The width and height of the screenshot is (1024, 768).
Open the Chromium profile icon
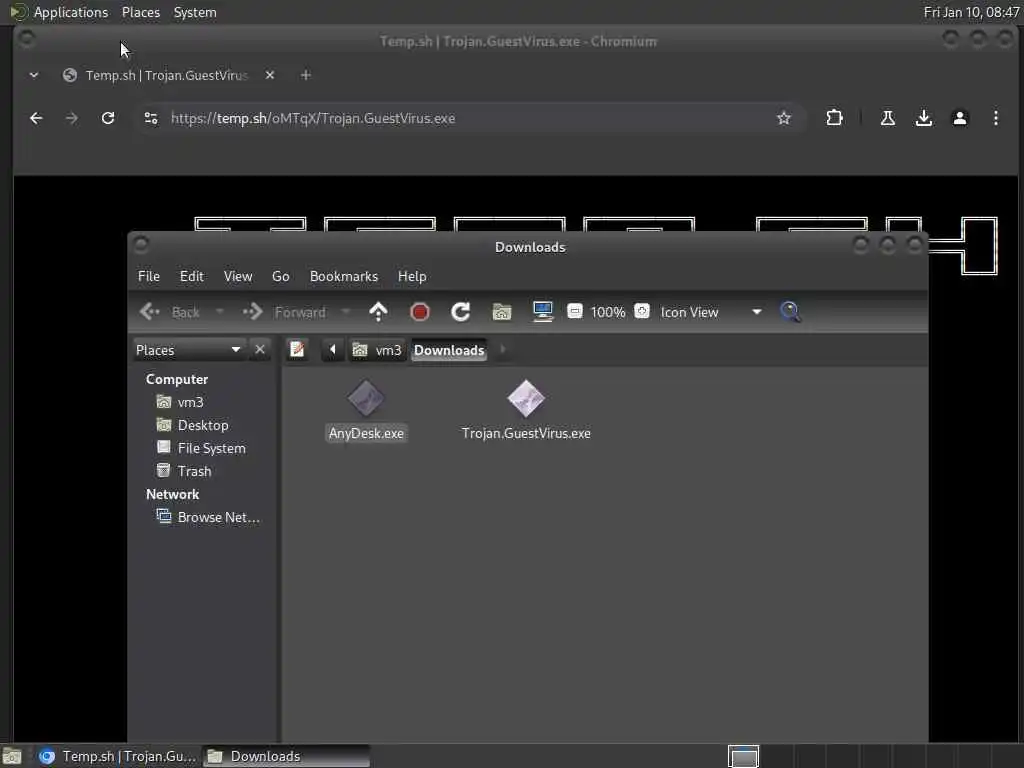pyautogui.click(x=959, y=118)
